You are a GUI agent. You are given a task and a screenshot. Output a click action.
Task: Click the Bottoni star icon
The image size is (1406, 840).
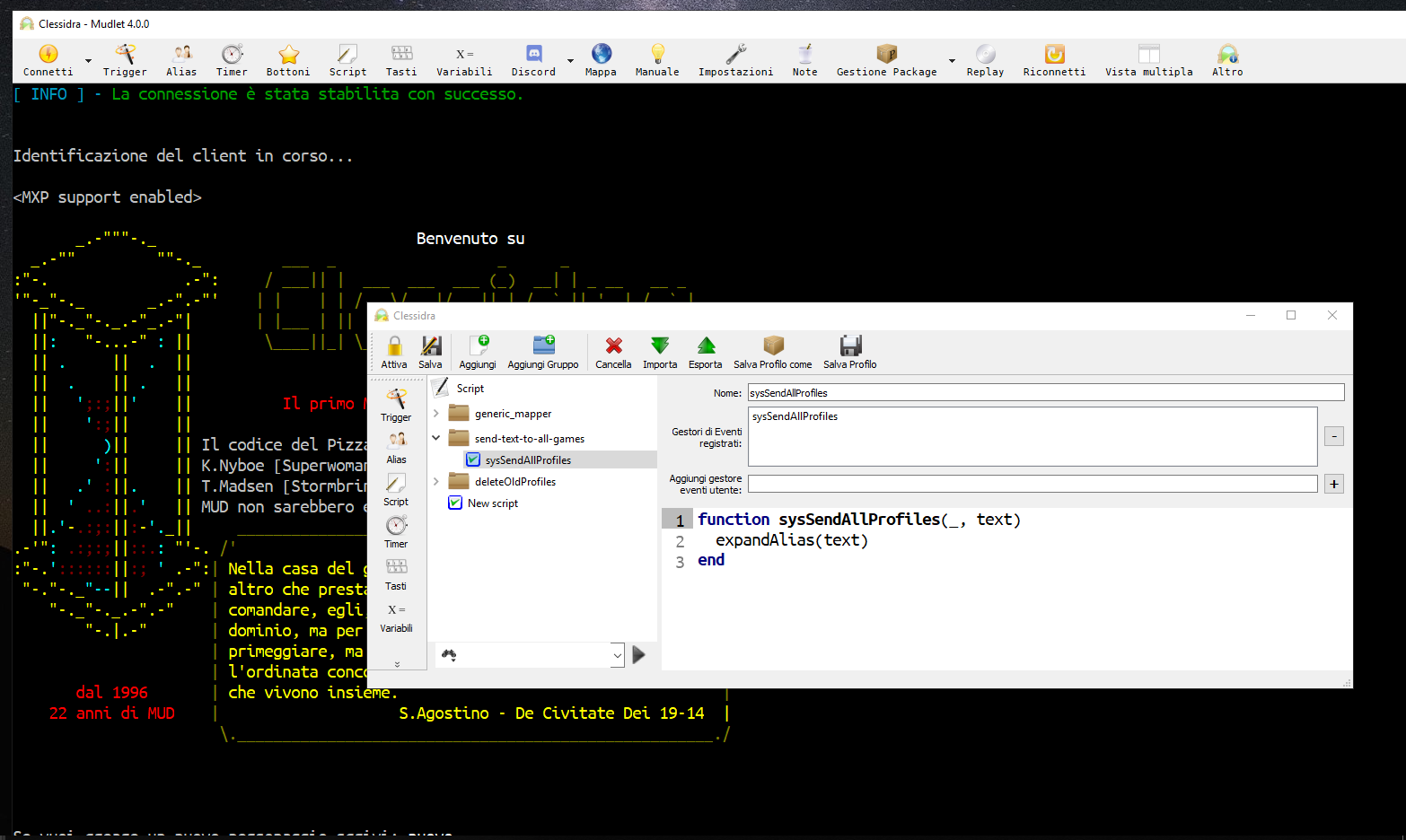click(288, 54)
